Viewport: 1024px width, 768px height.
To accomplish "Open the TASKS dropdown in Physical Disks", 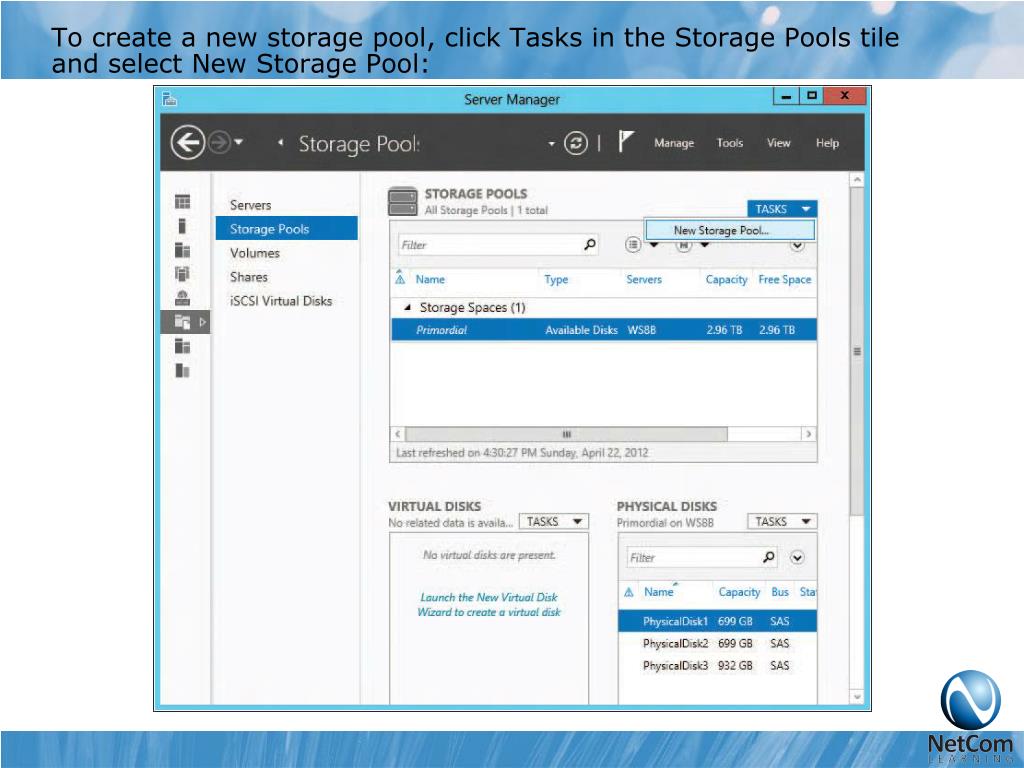I will tap(782, 521).
